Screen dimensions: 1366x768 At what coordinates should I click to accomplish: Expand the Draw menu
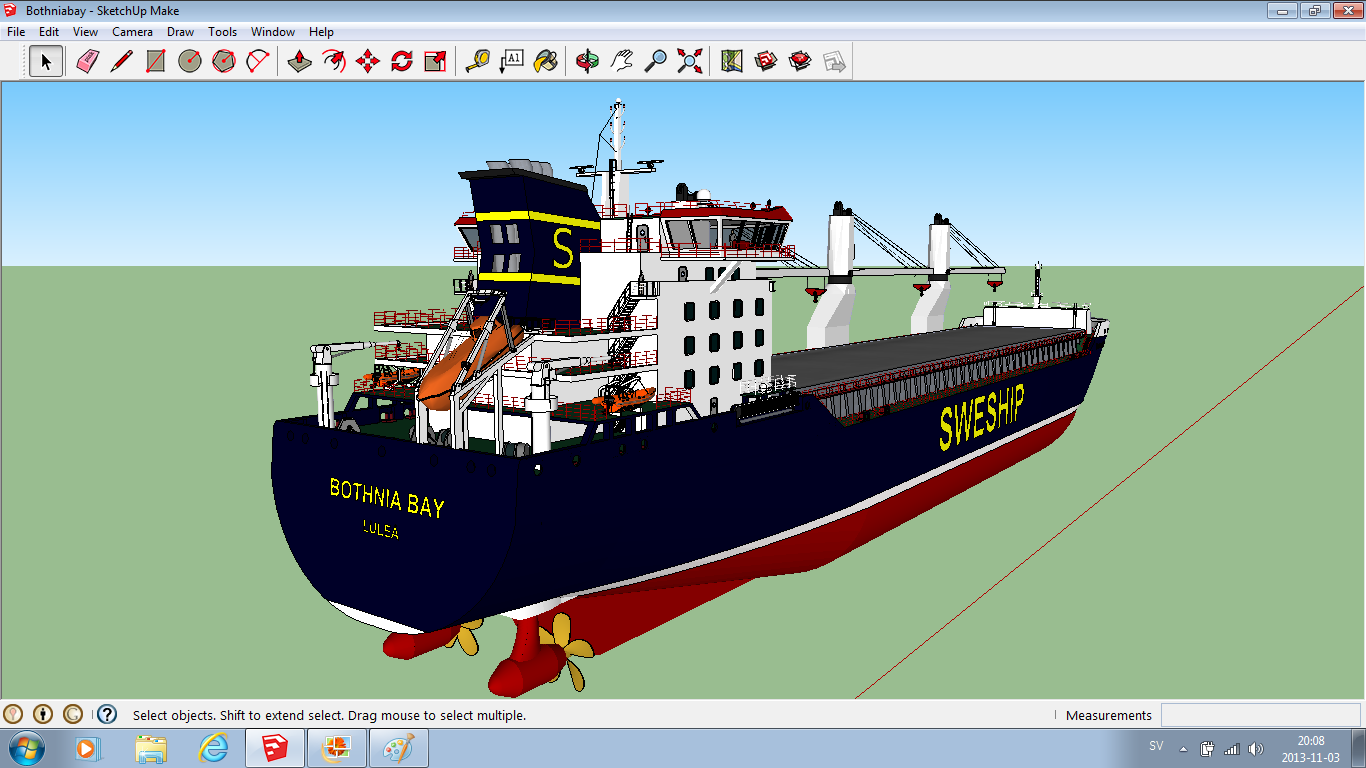180,32
